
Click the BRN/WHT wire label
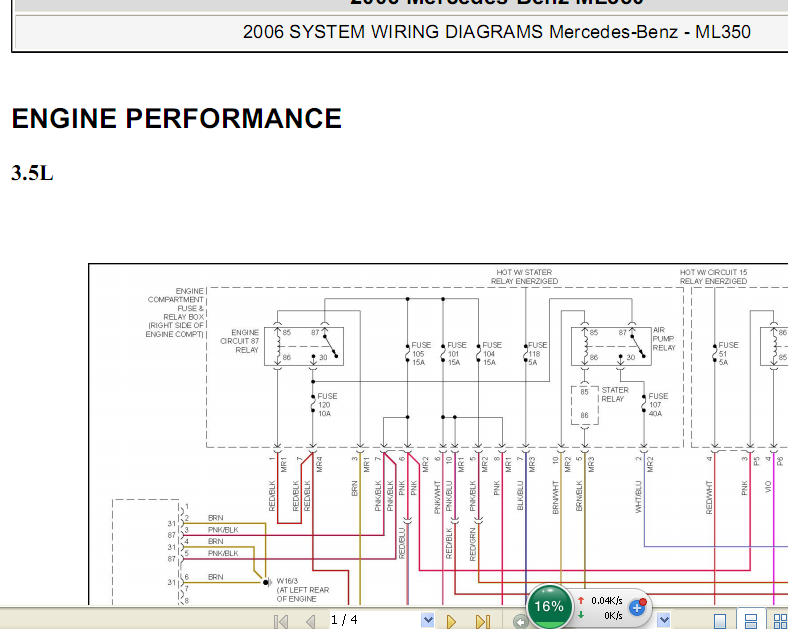click(x=555, y=497)
